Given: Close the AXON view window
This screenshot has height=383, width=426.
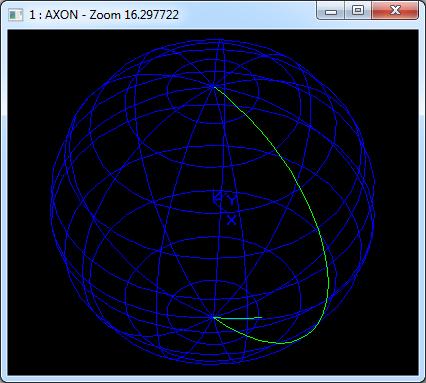Looking at the screenshot, I should pos(395,11).
